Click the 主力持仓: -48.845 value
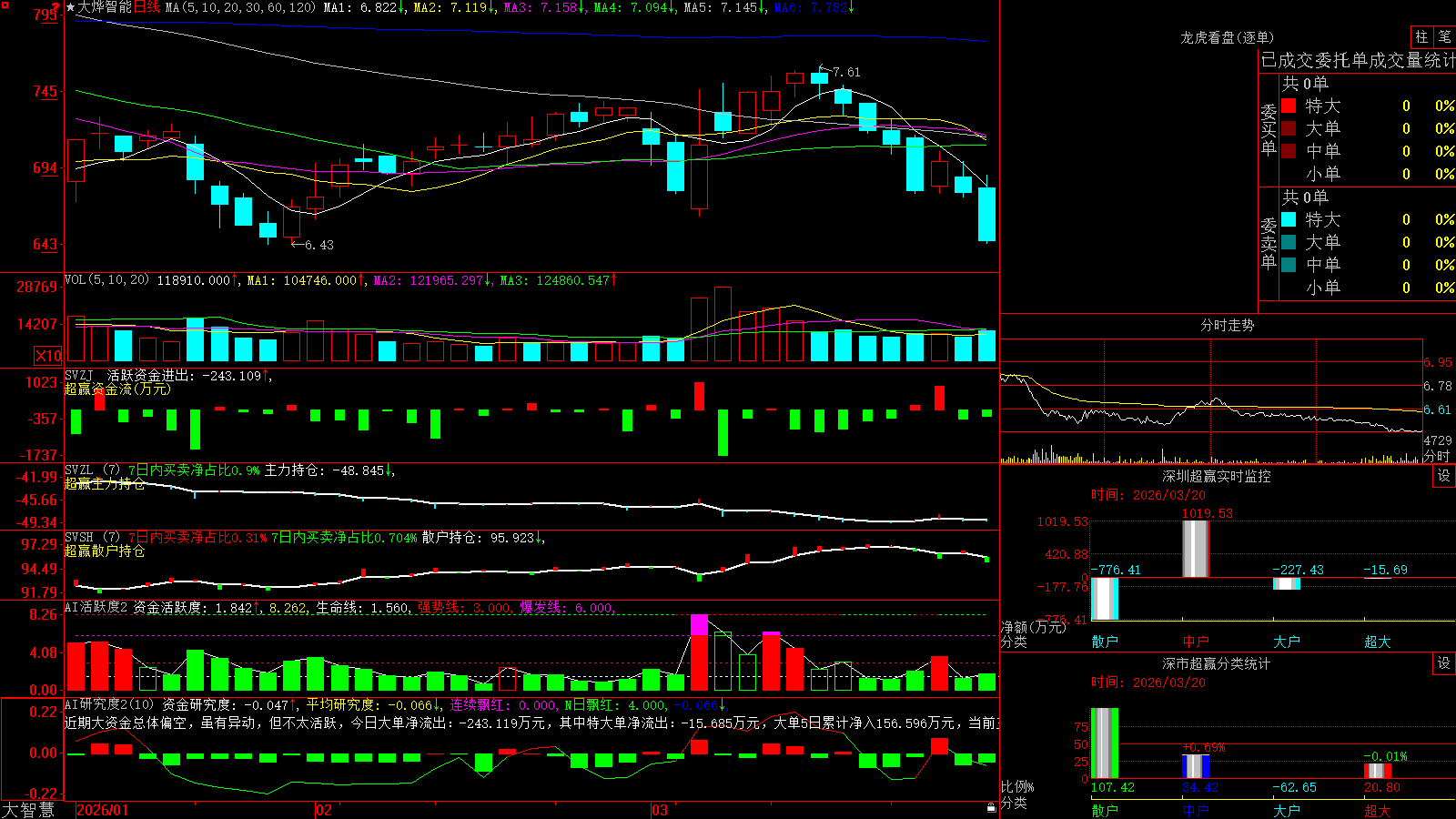Screen dimensions: 1456x819 click(x=329, y=470)
